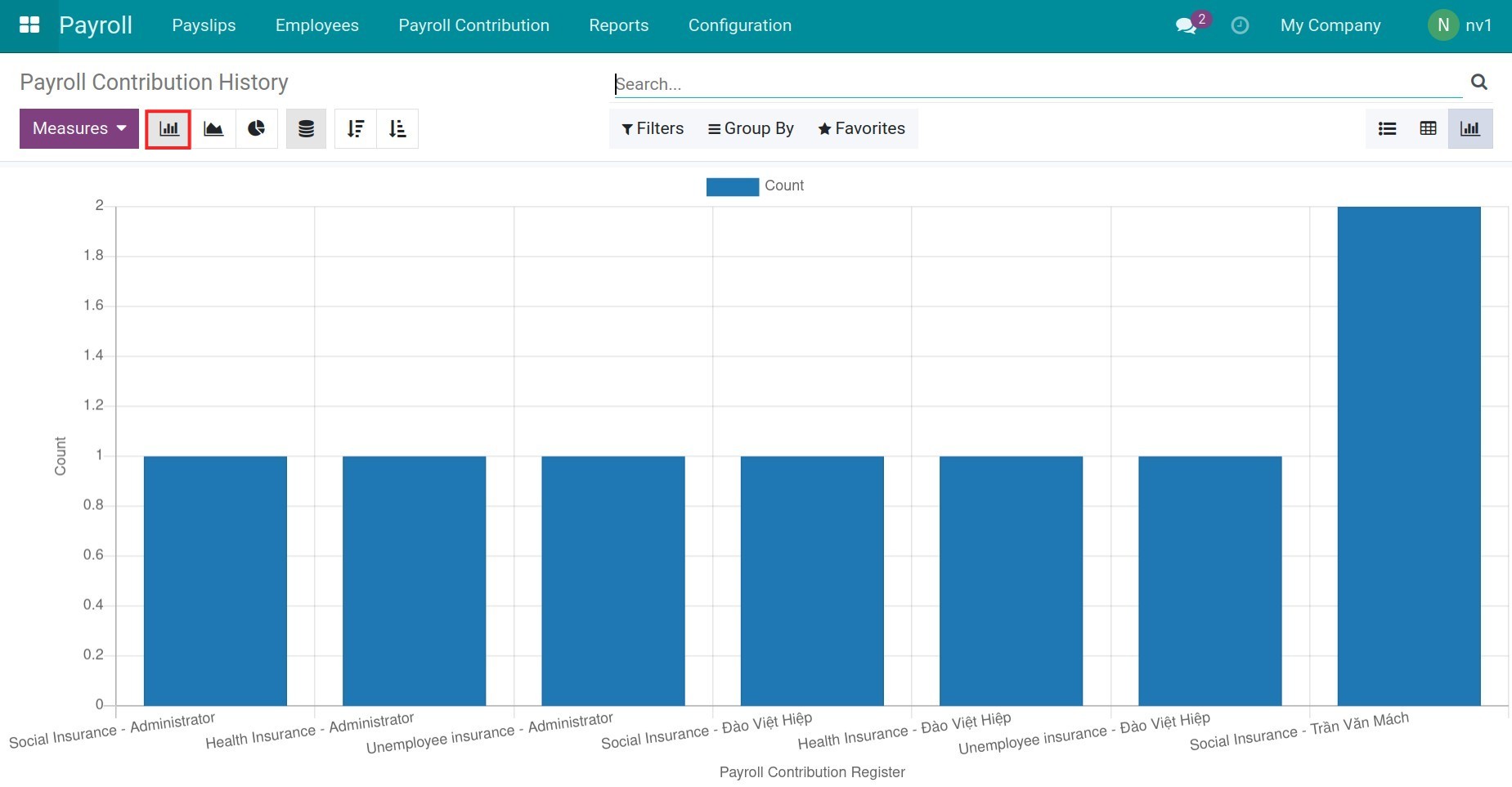This screenshot has width=1512, height=787.
Task: Open the pivot table view
Action: 1429,128
